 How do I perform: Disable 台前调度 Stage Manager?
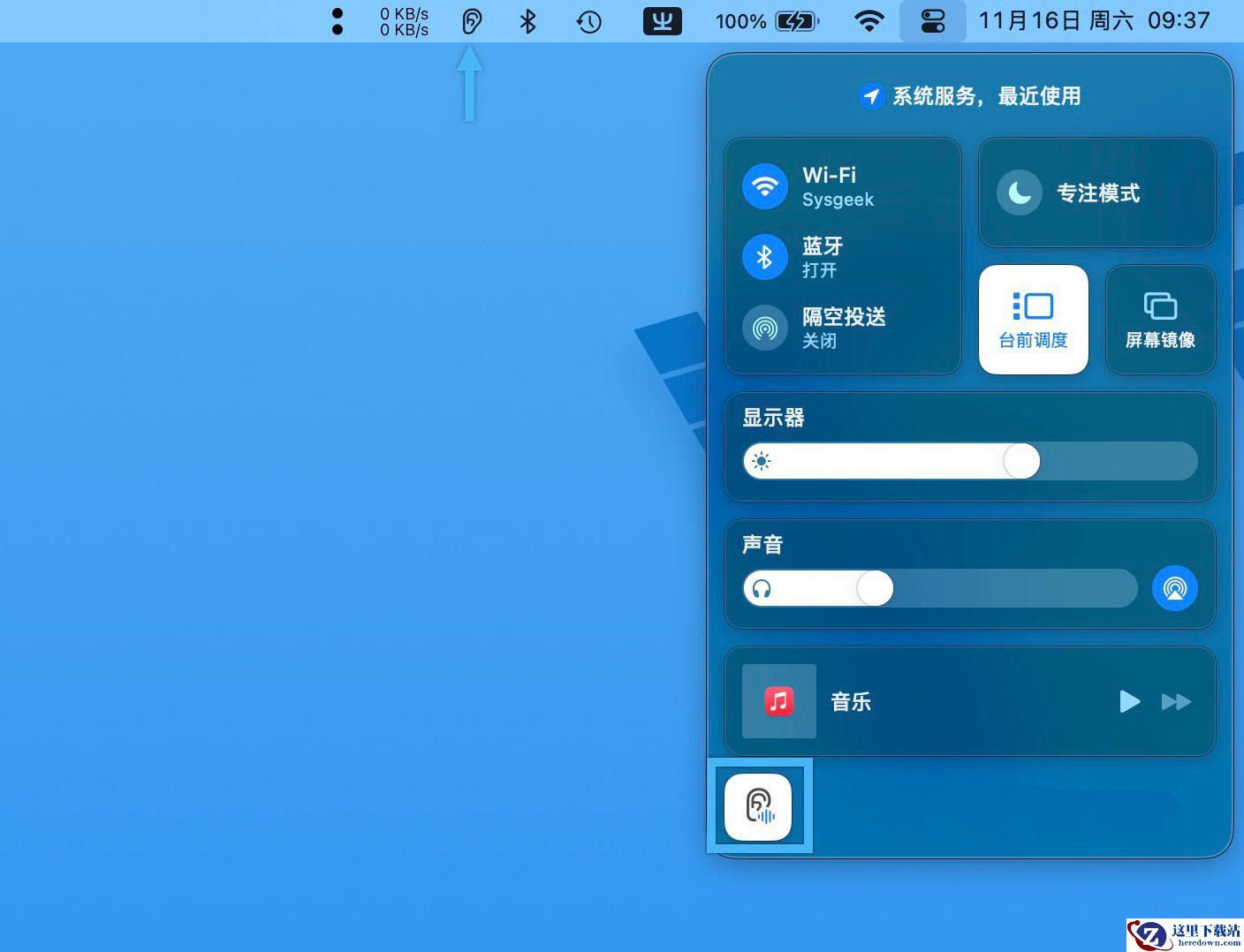(x=1034, y=320)
